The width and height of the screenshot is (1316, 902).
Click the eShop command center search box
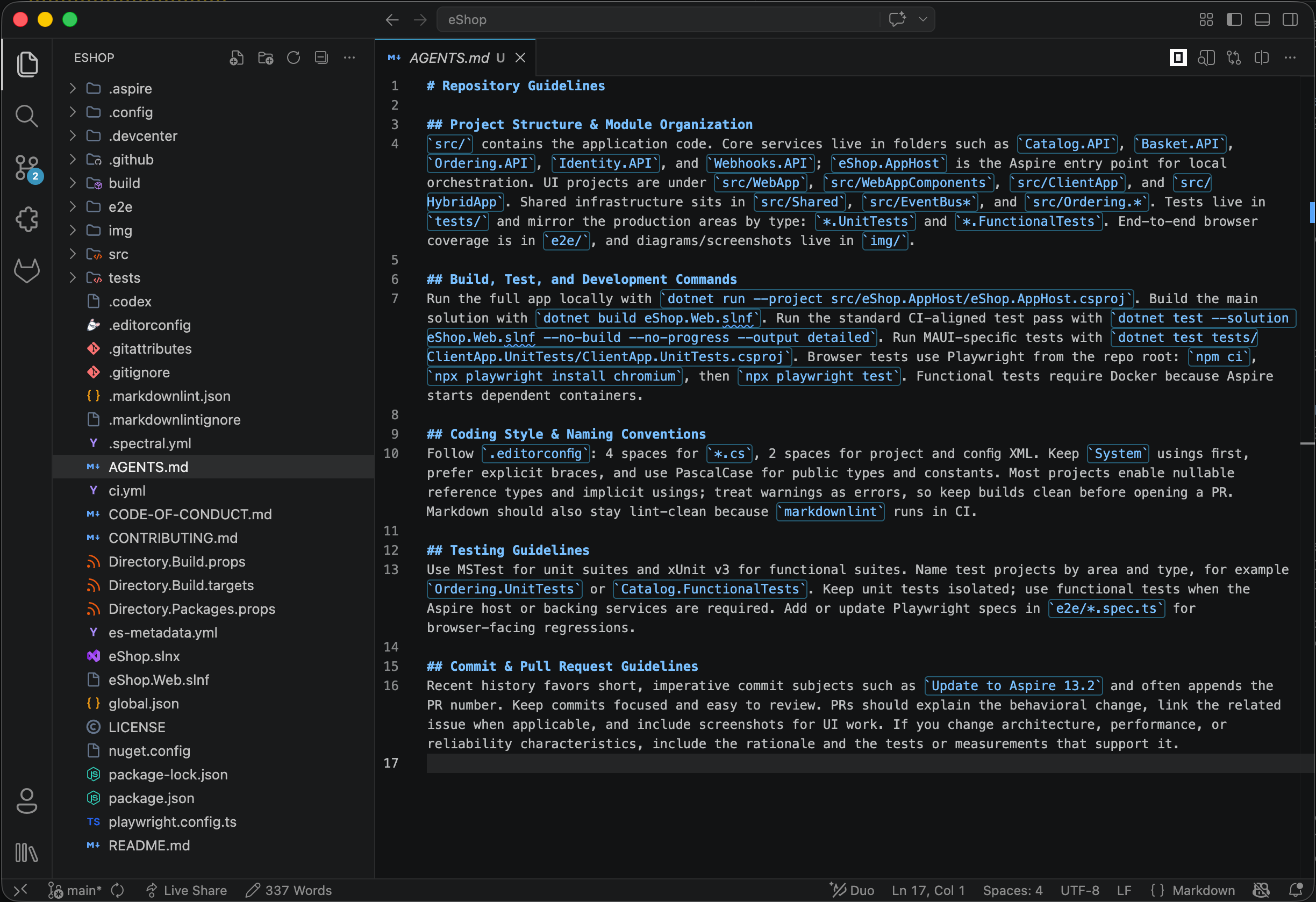point(657,20)
